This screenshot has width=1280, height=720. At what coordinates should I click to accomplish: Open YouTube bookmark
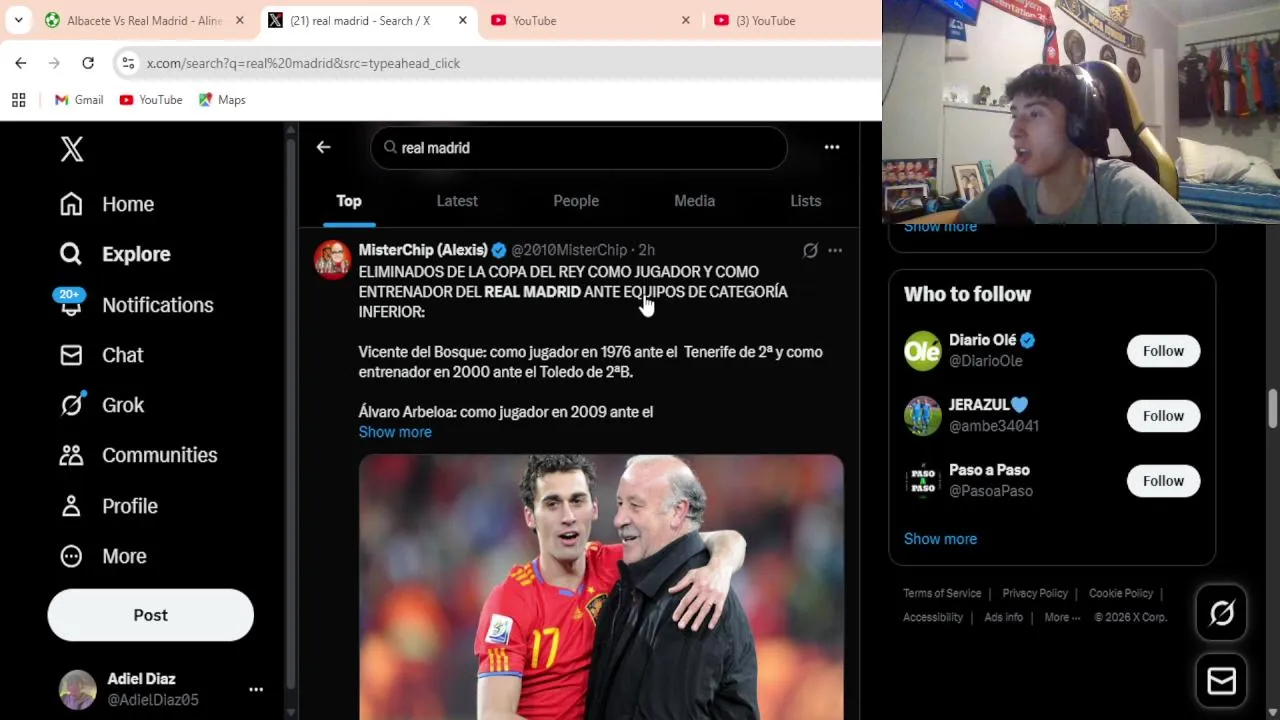[x=151, y=100]
